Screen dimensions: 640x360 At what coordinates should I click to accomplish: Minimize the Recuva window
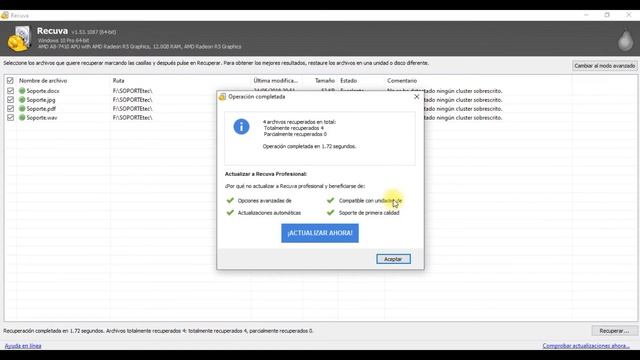pyautogui.click(x=586, y=15)
